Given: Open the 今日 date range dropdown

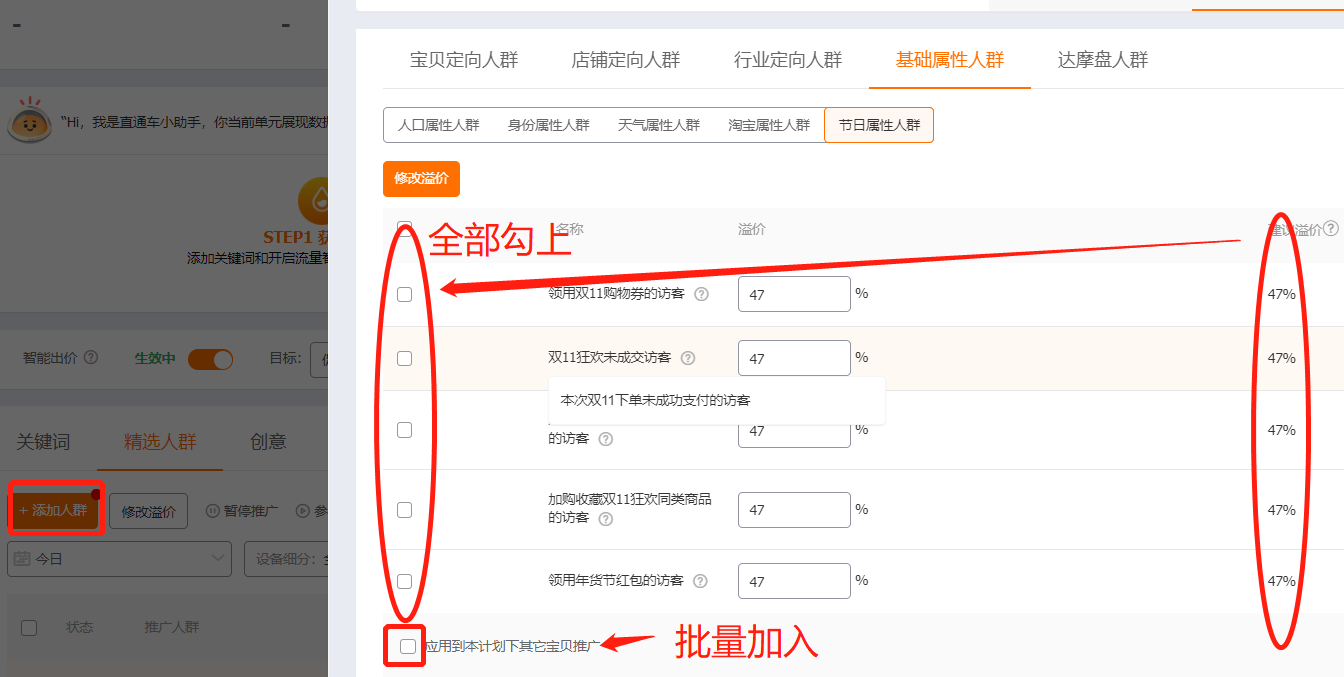Looking at the screenshot, I should pos(119,559).
